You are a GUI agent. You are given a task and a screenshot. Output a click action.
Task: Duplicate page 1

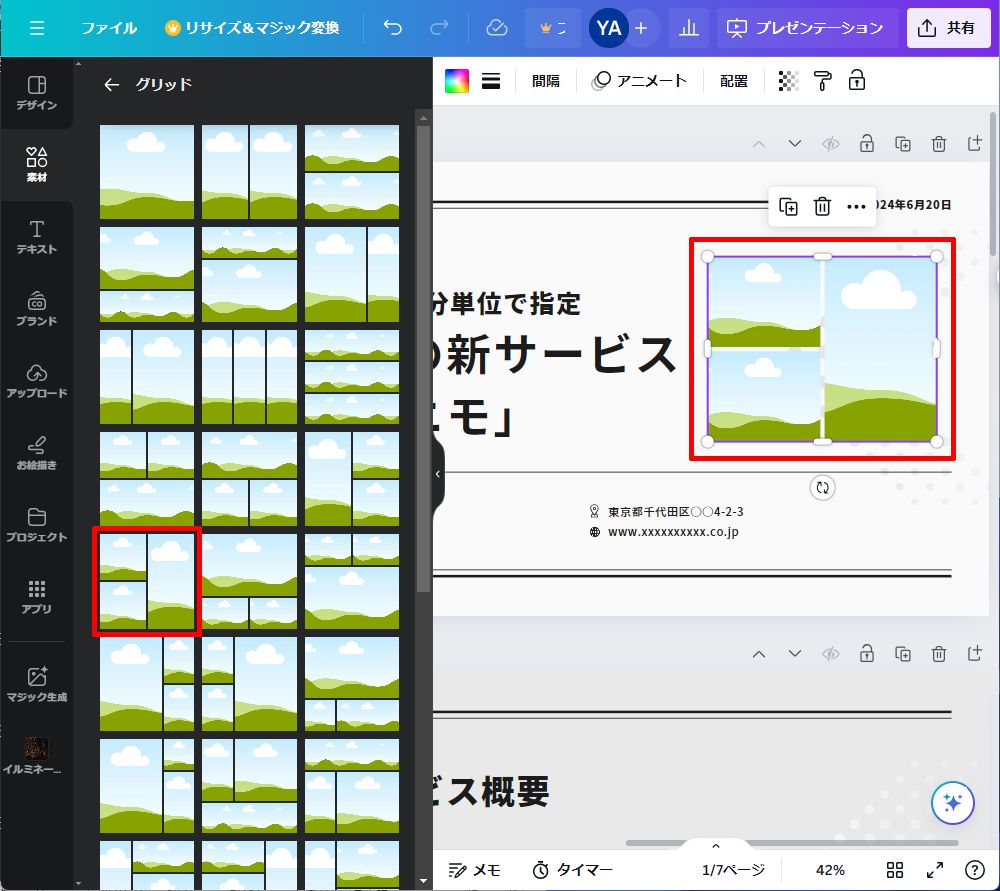point(902,144)
